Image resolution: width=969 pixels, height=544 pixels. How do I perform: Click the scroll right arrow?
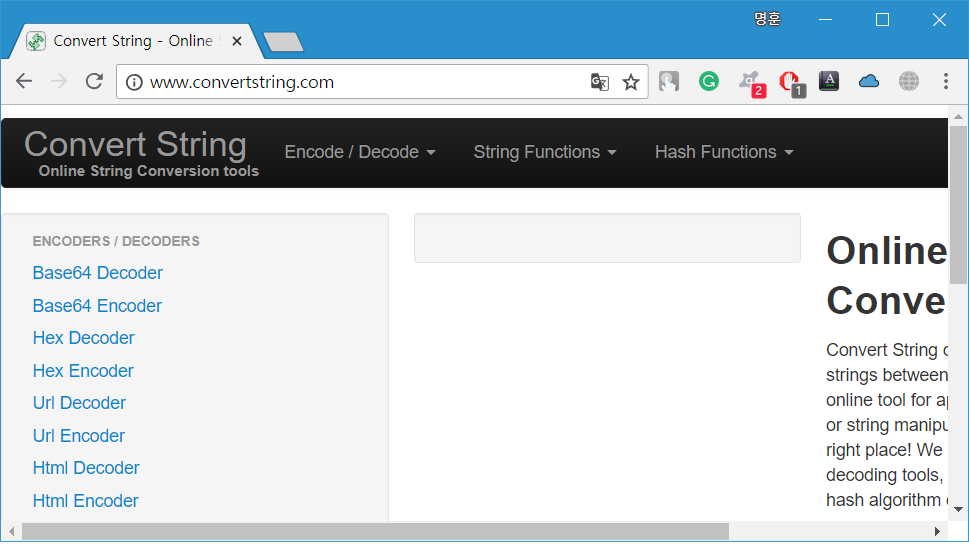tap(937, 532)
